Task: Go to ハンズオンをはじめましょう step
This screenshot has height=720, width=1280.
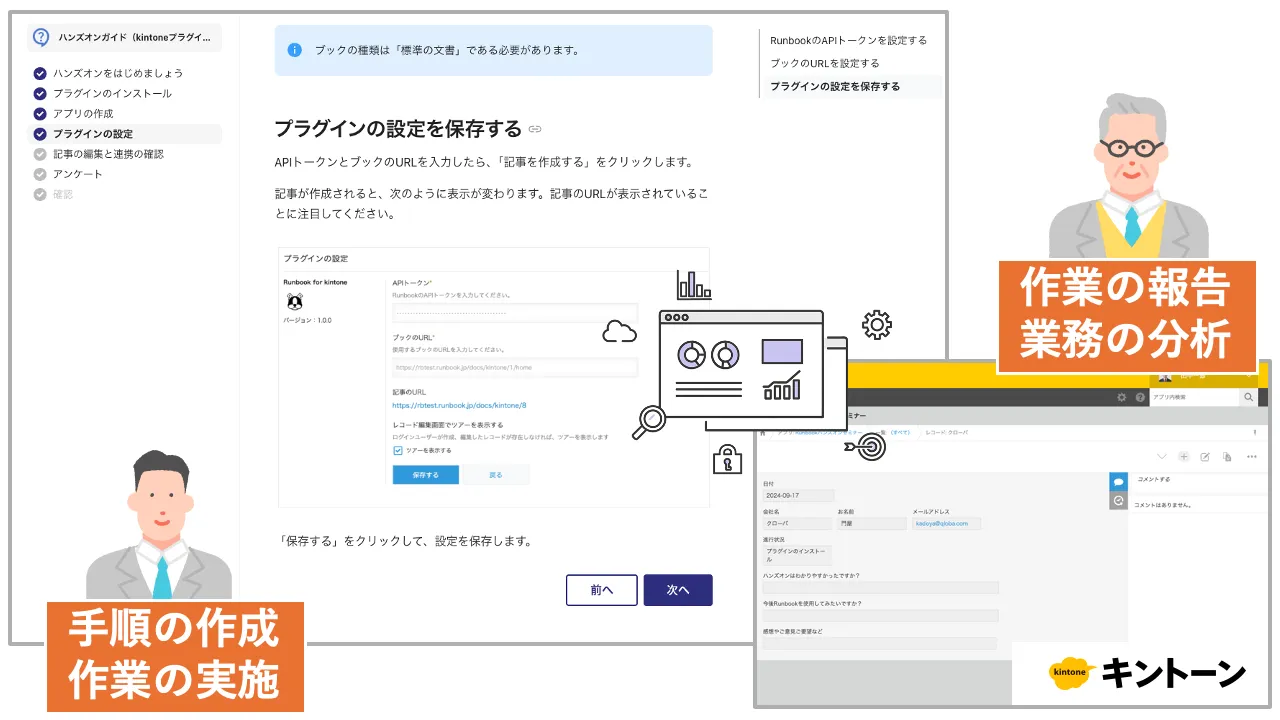Action: (x=117, y=73)
